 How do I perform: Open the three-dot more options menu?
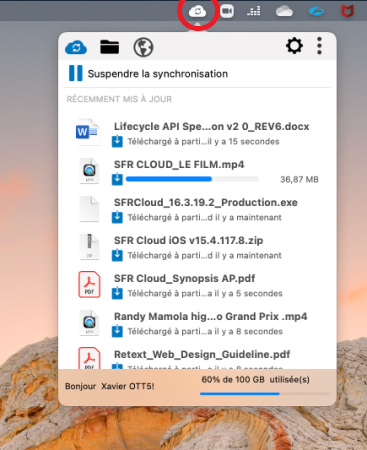click(x=319, y=46)
